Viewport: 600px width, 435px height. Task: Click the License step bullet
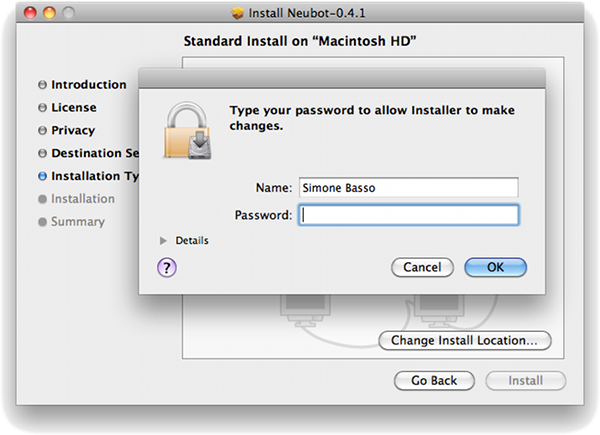point(42,108)
